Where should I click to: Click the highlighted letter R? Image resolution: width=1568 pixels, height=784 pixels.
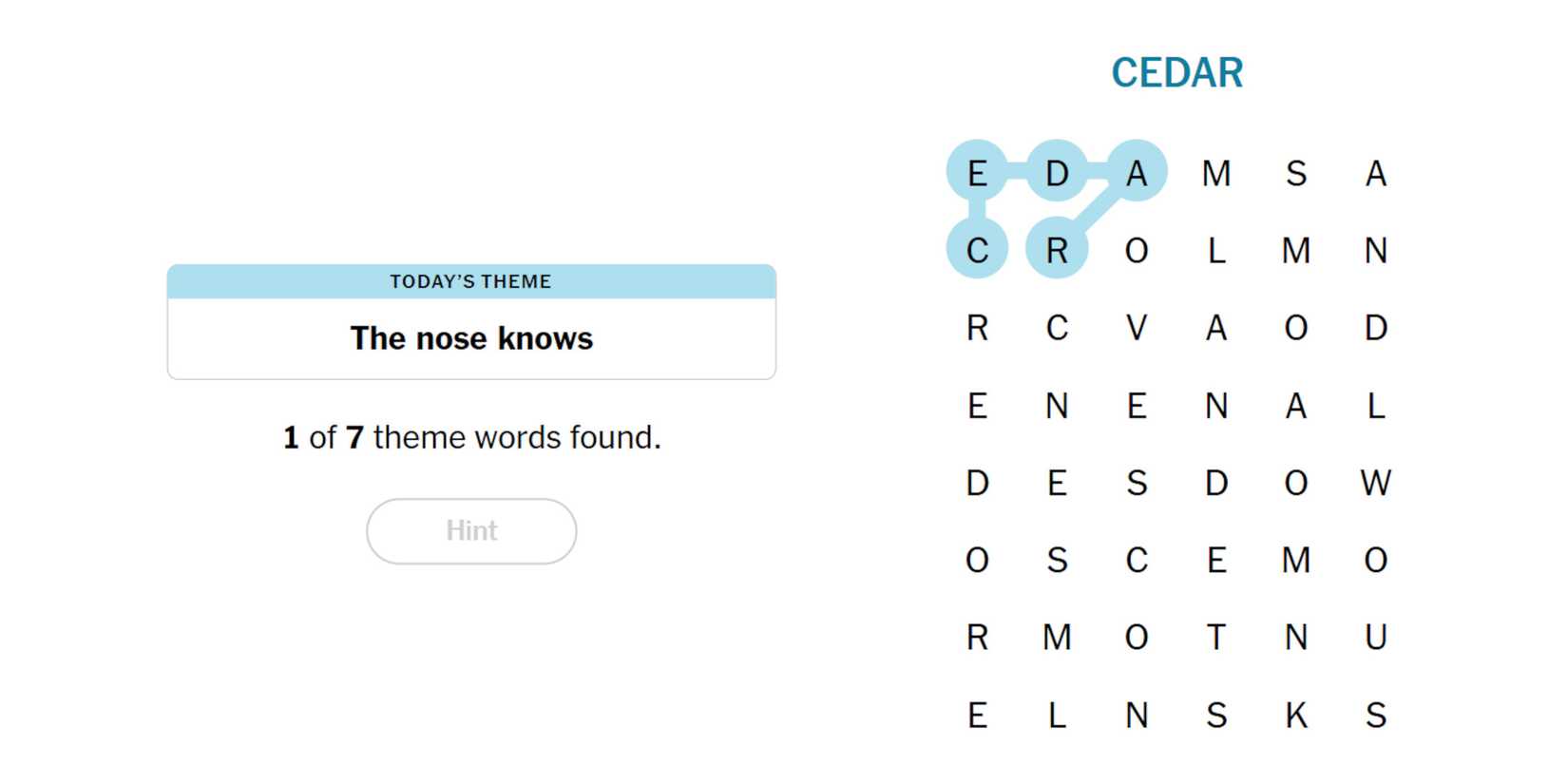click(1057, 251)
